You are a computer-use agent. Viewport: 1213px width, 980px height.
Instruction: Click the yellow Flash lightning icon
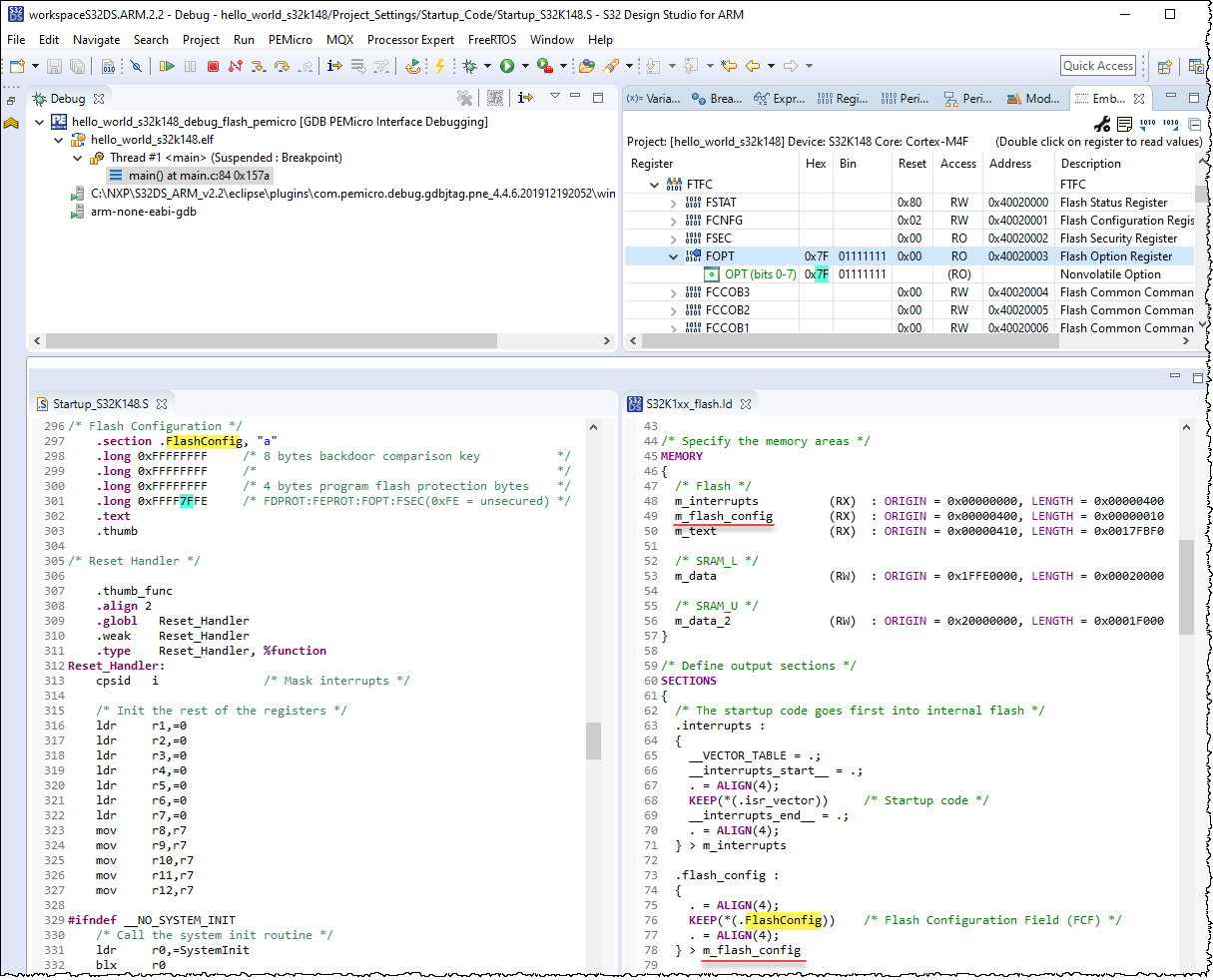coord(439,66)
